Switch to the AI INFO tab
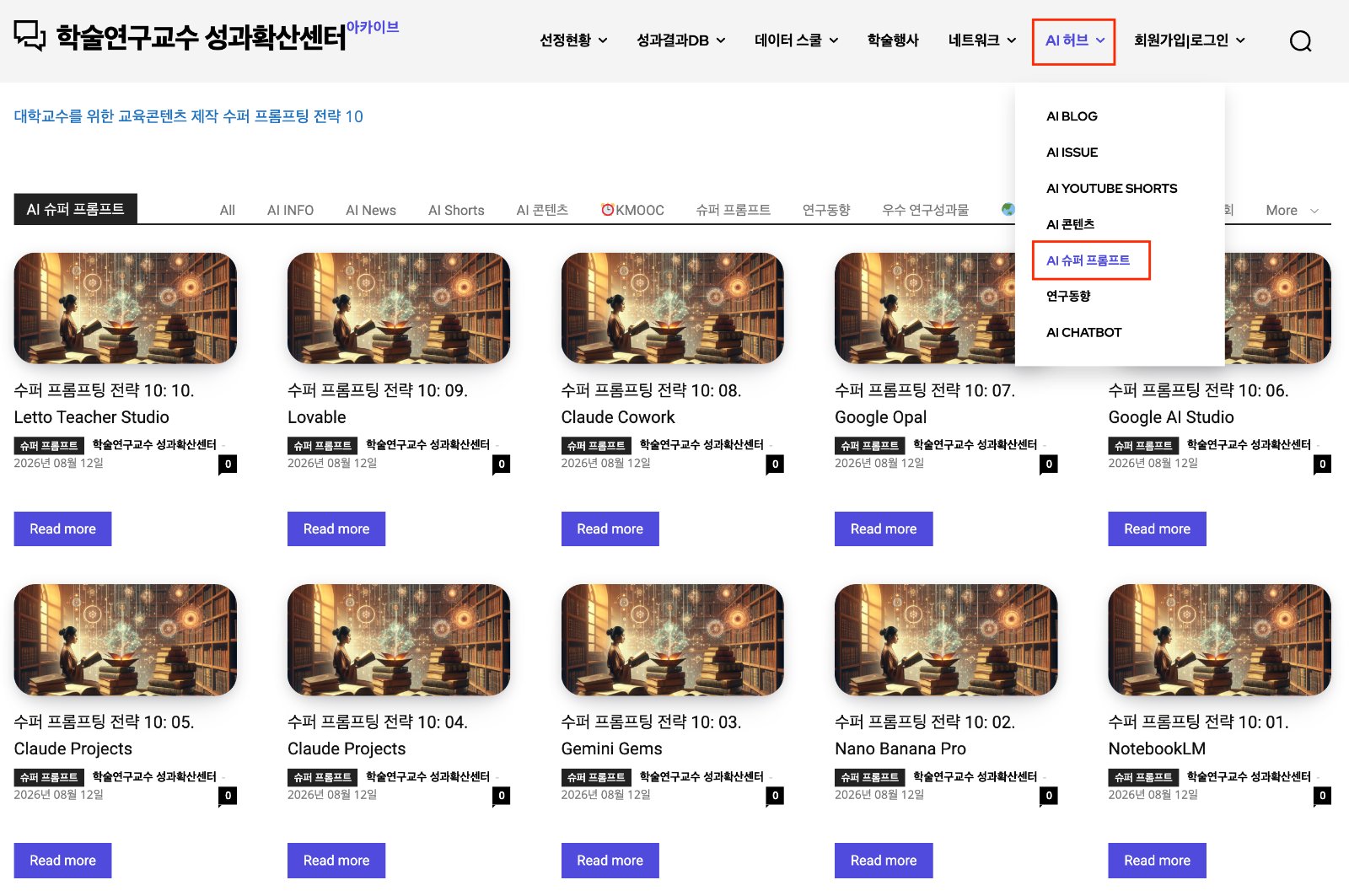1349x896 pixels. coord(290,211)
